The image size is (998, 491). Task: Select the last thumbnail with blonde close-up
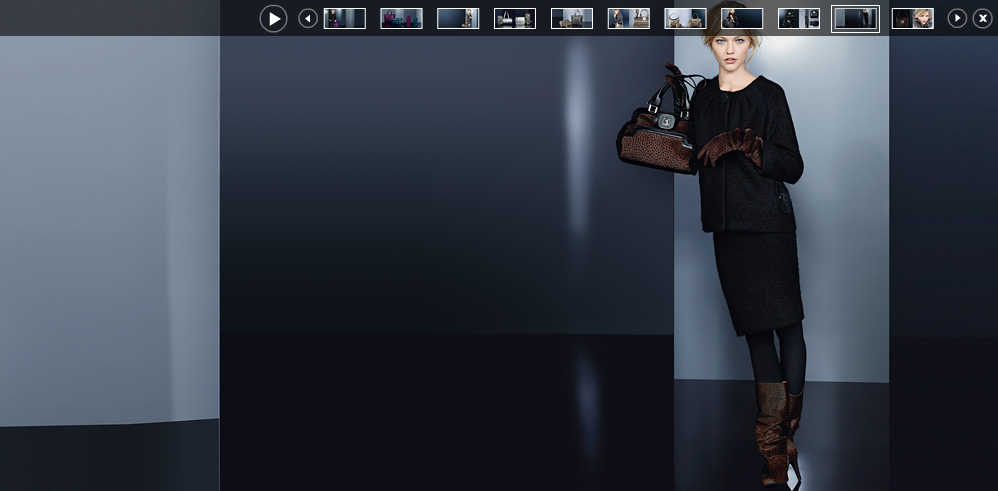(913, 18)
